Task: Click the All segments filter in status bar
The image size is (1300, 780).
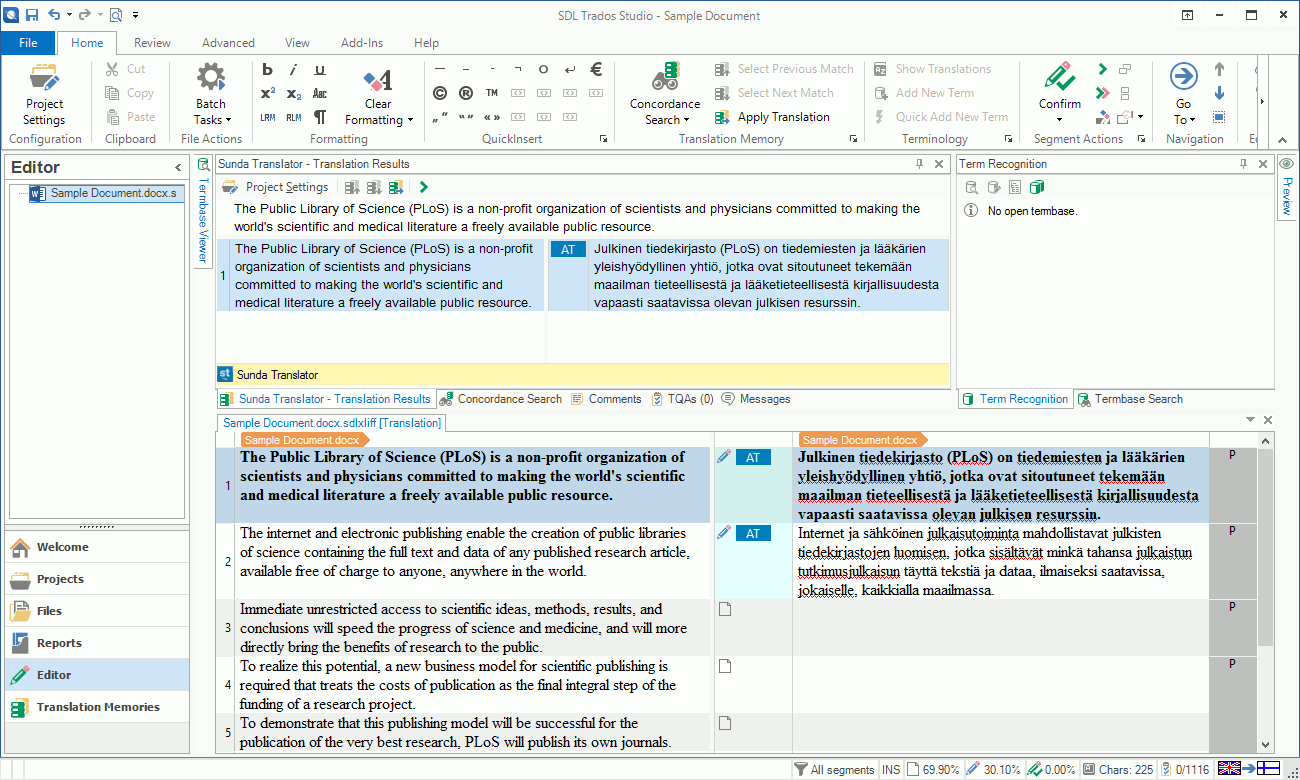Action: point(835,770)
